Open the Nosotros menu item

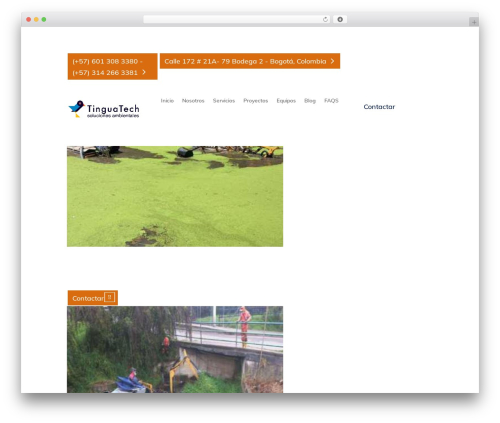(193, 100)
